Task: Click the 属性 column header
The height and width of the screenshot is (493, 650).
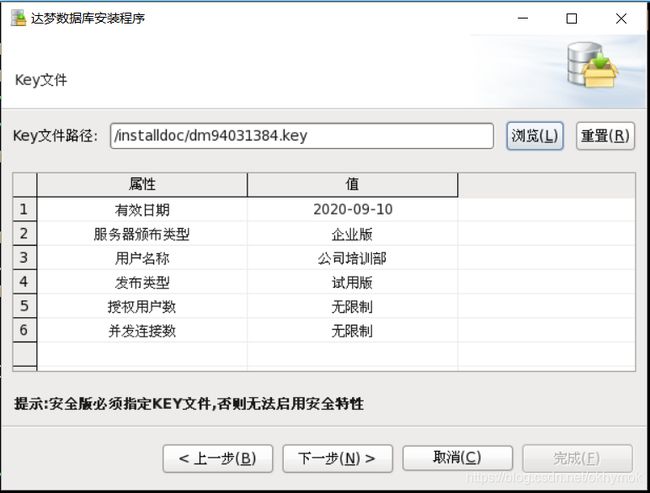Action: pyautogui.click(x=142, y=184)
